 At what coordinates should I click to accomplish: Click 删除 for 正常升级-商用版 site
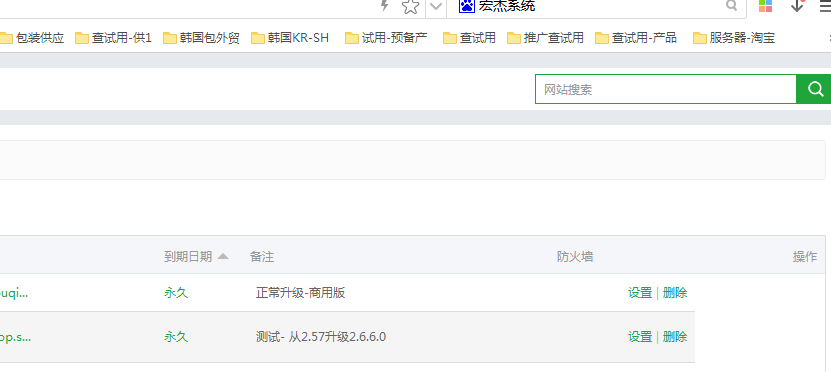(x=675, y=293)
